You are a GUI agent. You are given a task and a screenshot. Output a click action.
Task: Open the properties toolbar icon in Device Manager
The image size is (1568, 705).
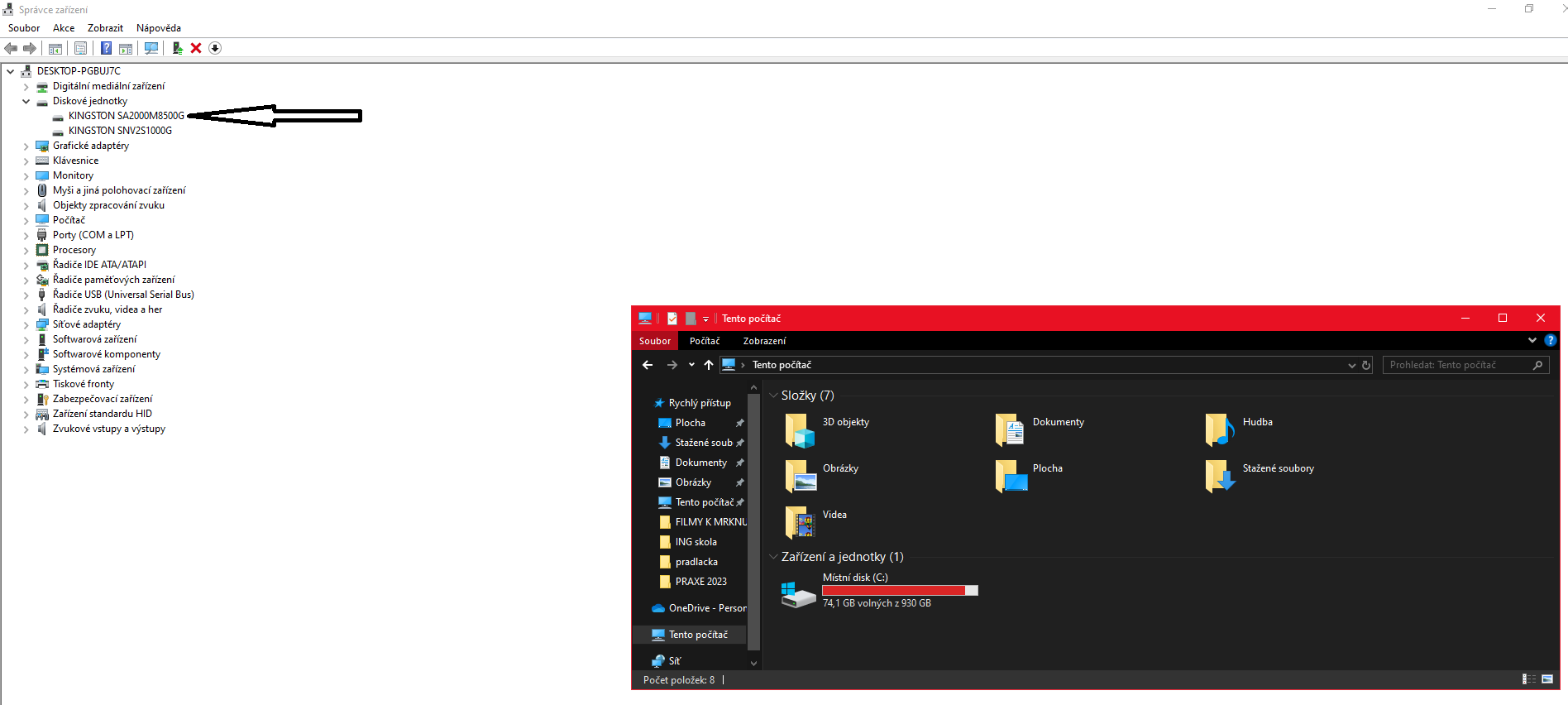(x=80, y=48)
